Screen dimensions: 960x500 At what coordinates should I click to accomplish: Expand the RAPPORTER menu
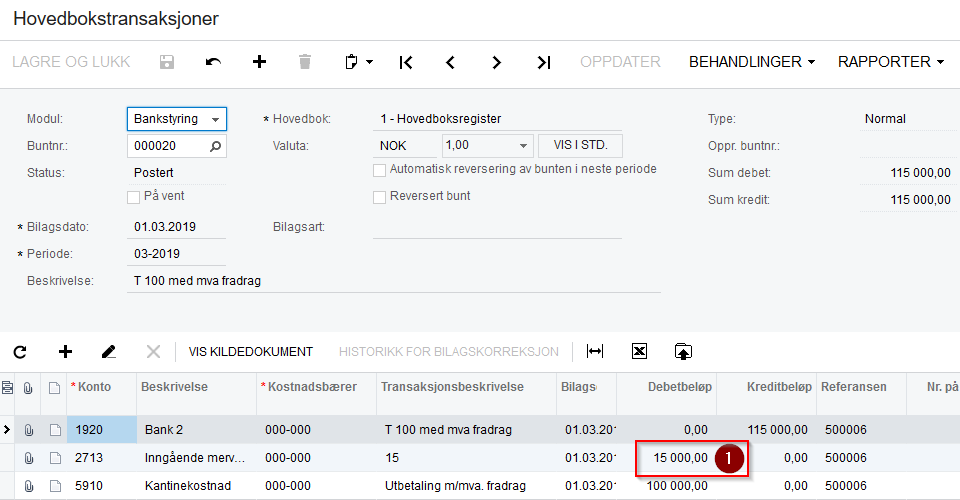[x=891, y=62]
